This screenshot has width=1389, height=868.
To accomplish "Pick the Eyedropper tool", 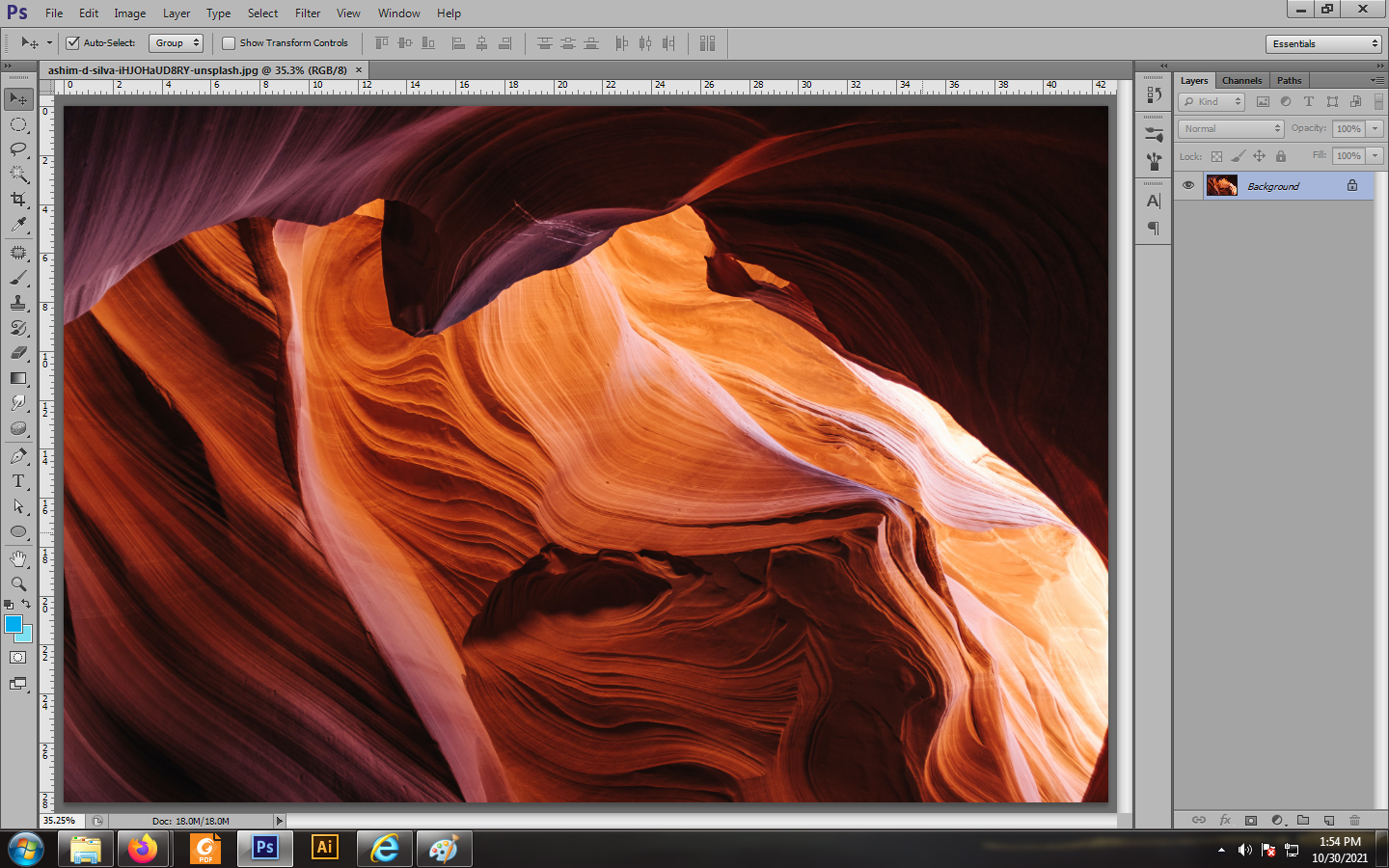I will [x=18, y=224].
